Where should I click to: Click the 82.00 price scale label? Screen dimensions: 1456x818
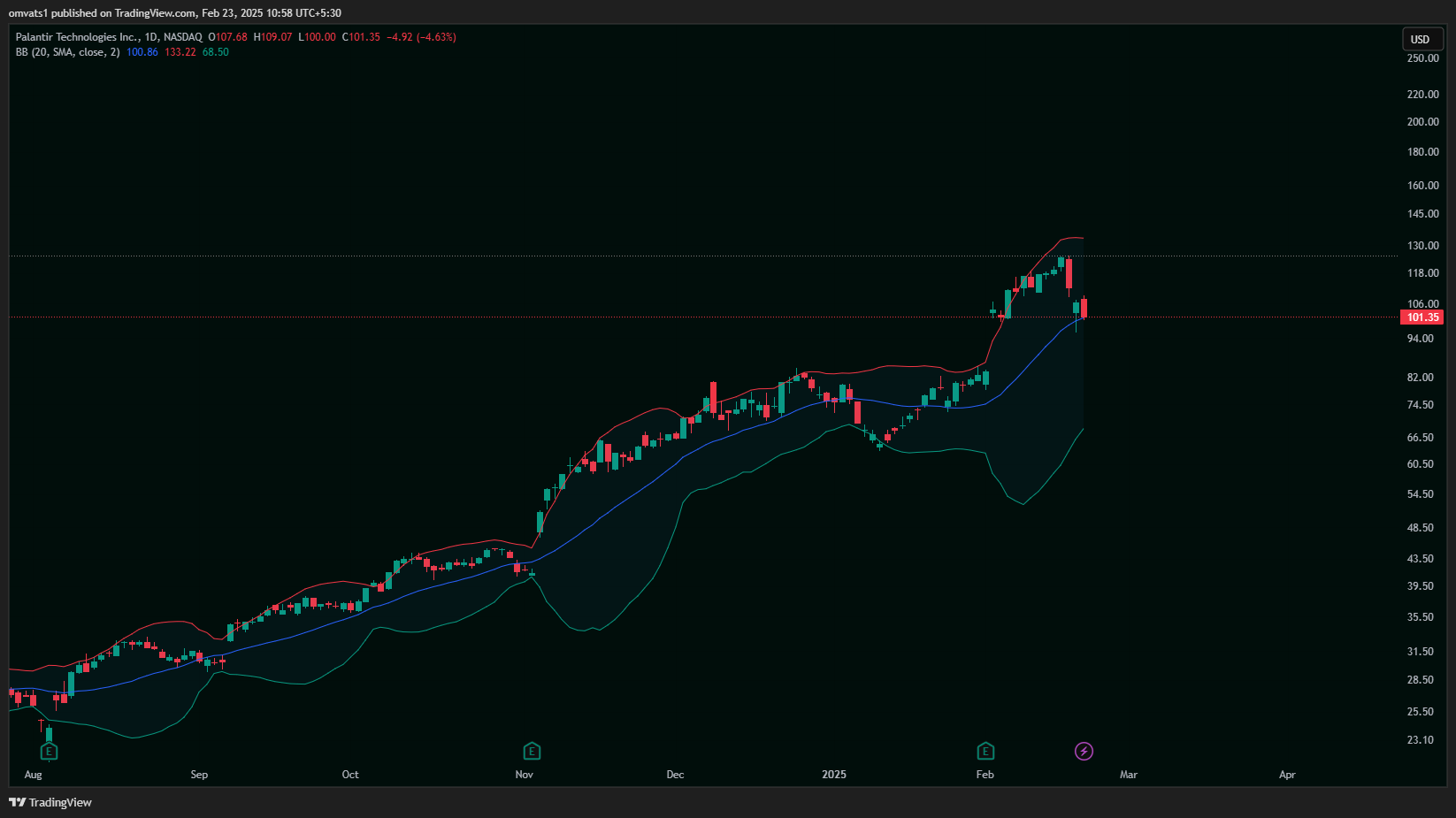tap(1421, 378)
